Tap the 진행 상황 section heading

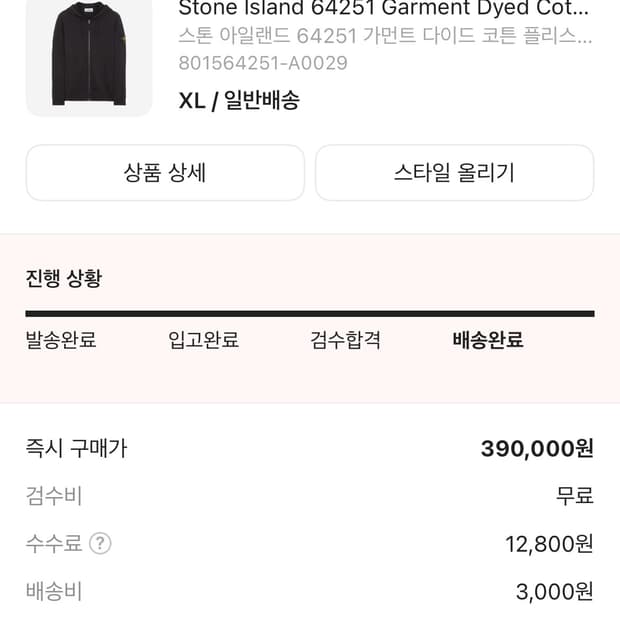[x=64, y=279]
